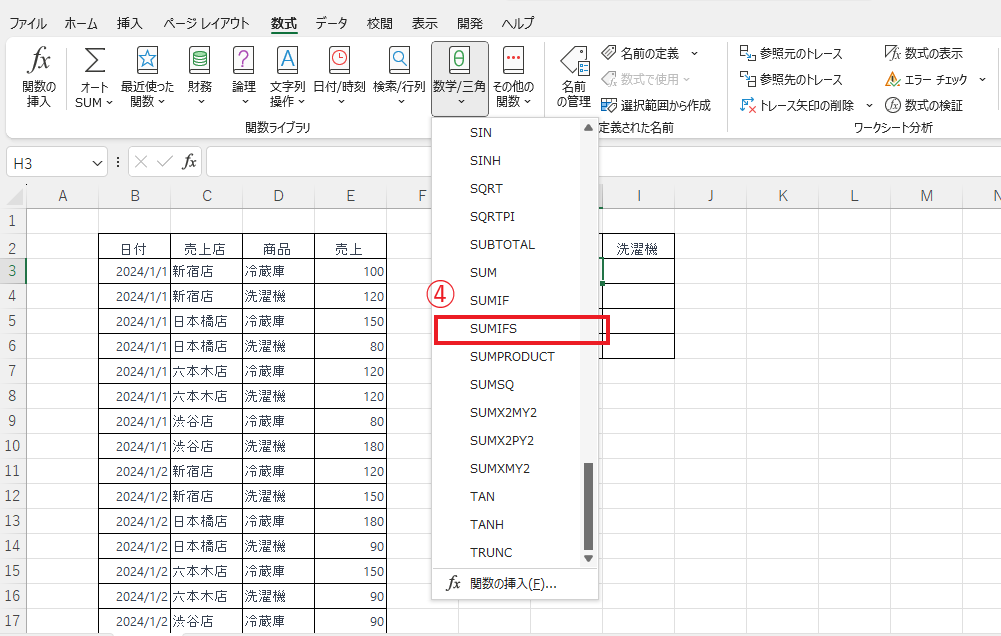Click the formula bar enter checkmark icon

[165, 162]
